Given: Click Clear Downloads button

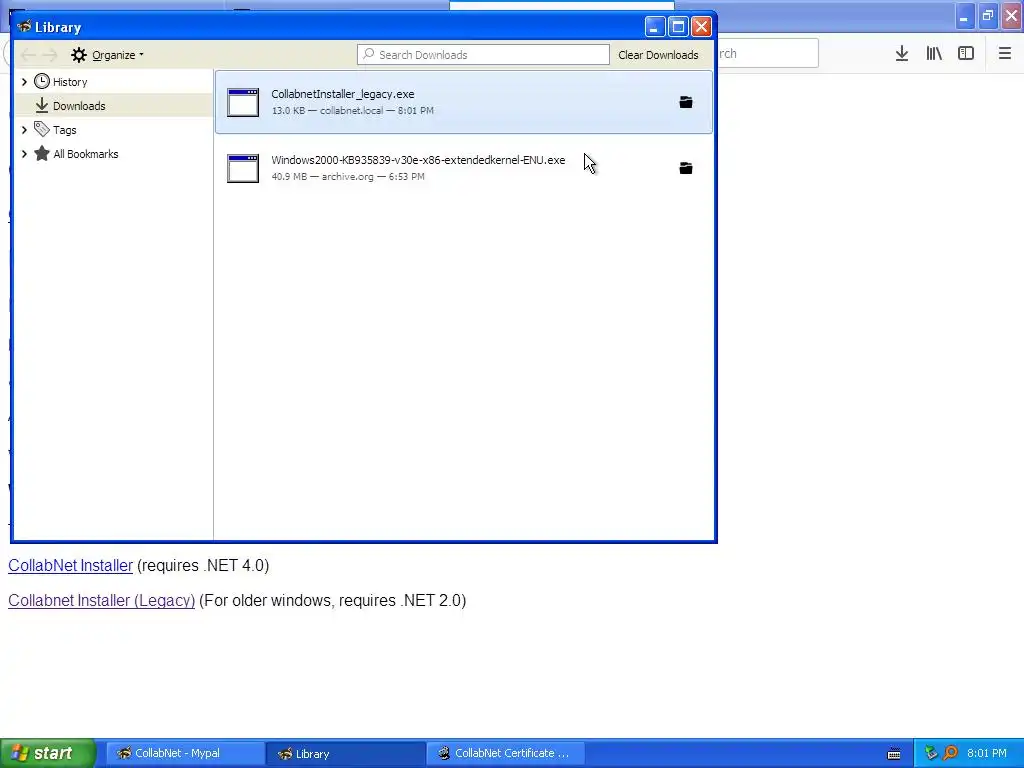Looking at the screenshot, I should [x=658, y=55].
